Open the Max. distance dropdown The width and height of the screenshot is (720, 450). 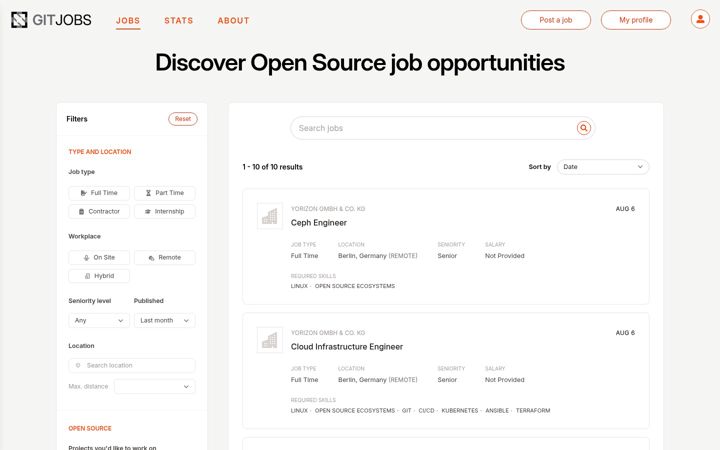[x=155, y=386]
